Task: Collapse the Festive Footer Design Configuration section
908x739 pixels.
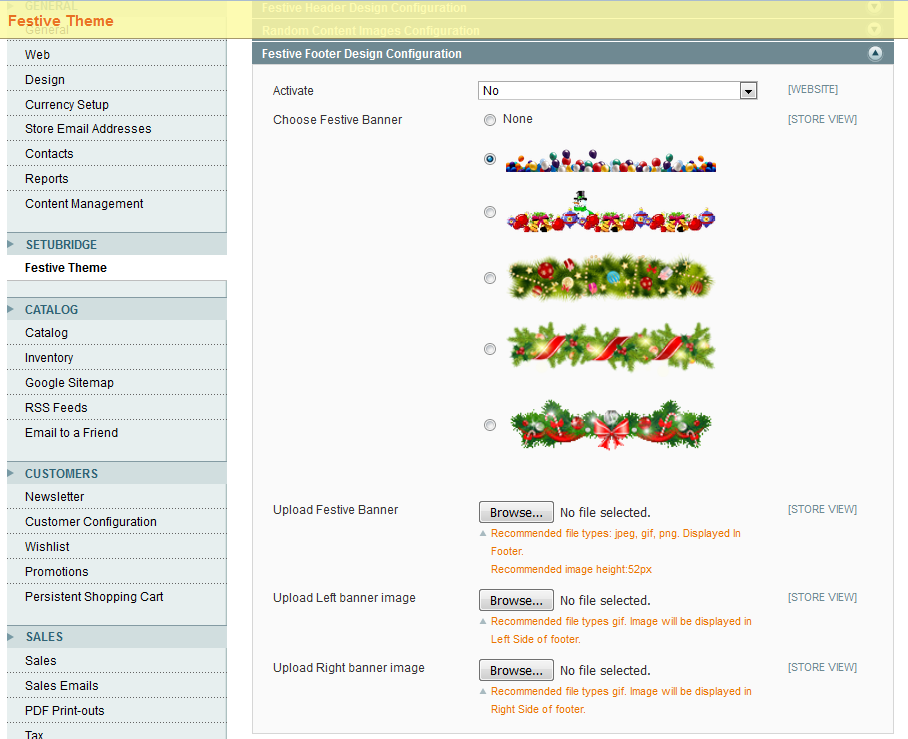Action: tap(875, 54)
